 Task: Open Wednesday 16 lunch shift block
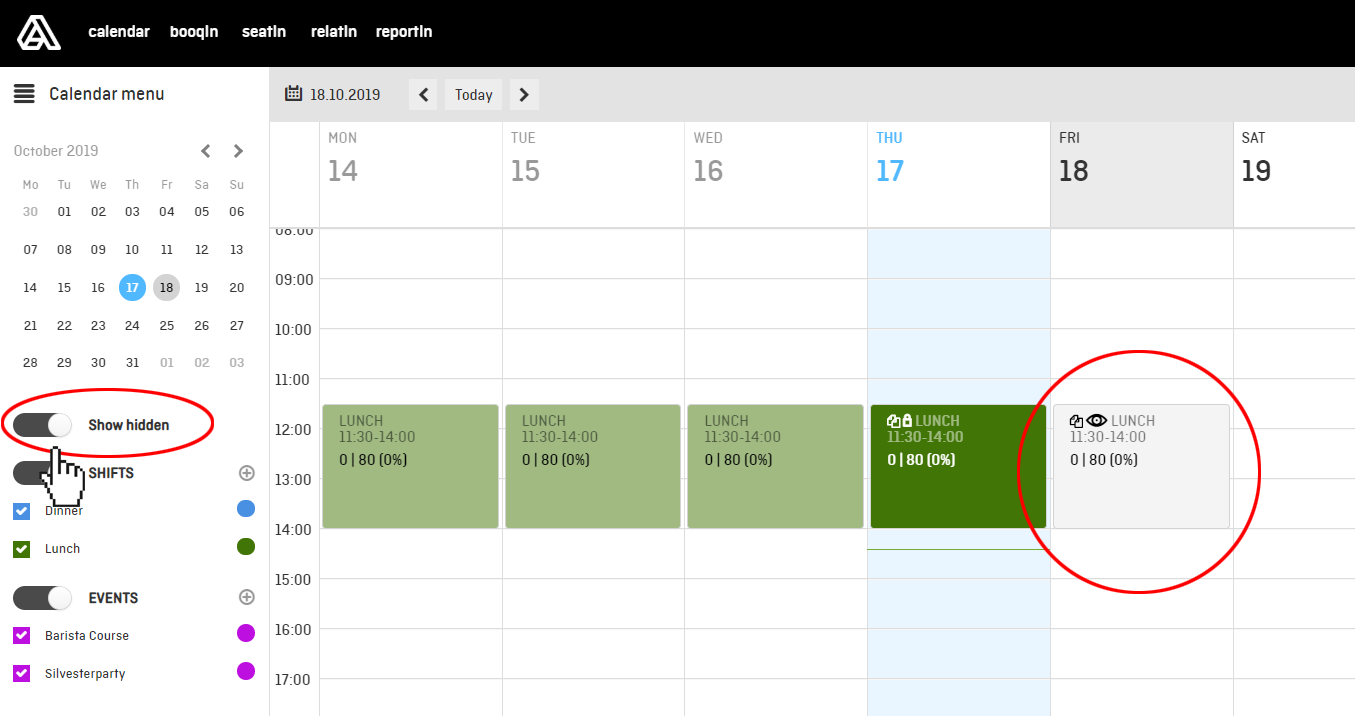[775, 466]
